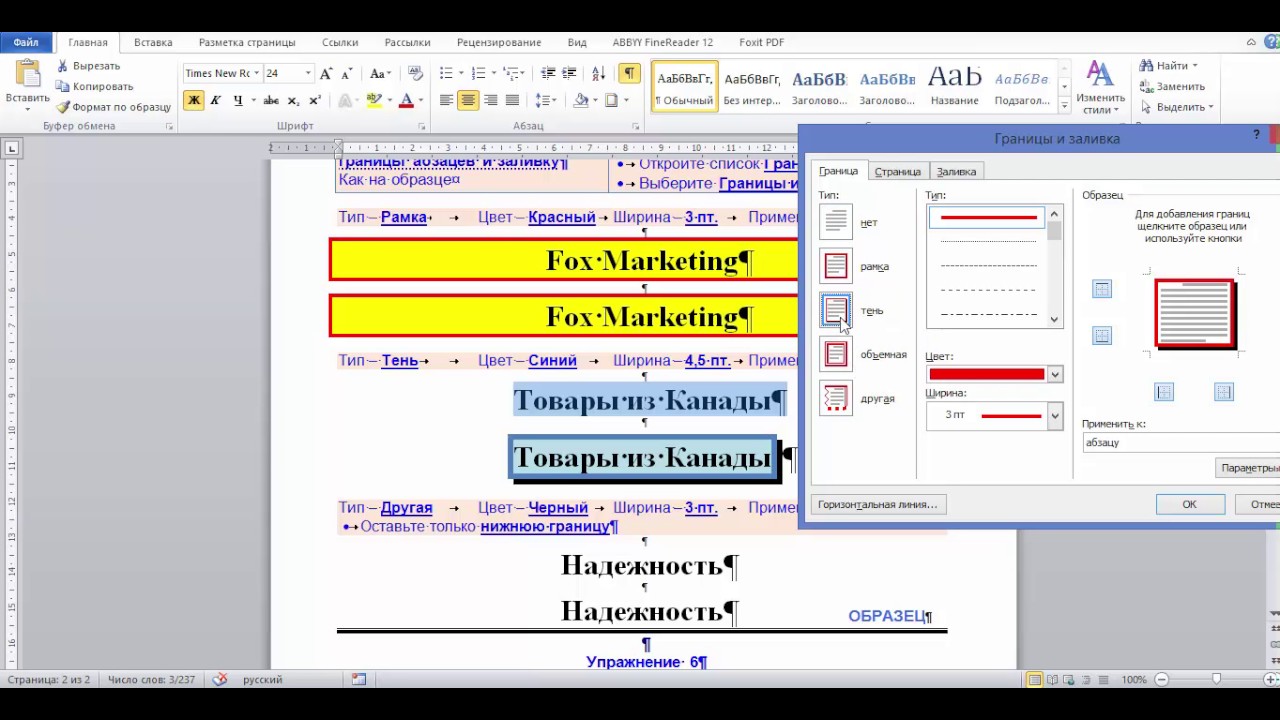The image size is (1280, 720).
Task: Click zoom slider in status bar
Action: pos(1217,679)
